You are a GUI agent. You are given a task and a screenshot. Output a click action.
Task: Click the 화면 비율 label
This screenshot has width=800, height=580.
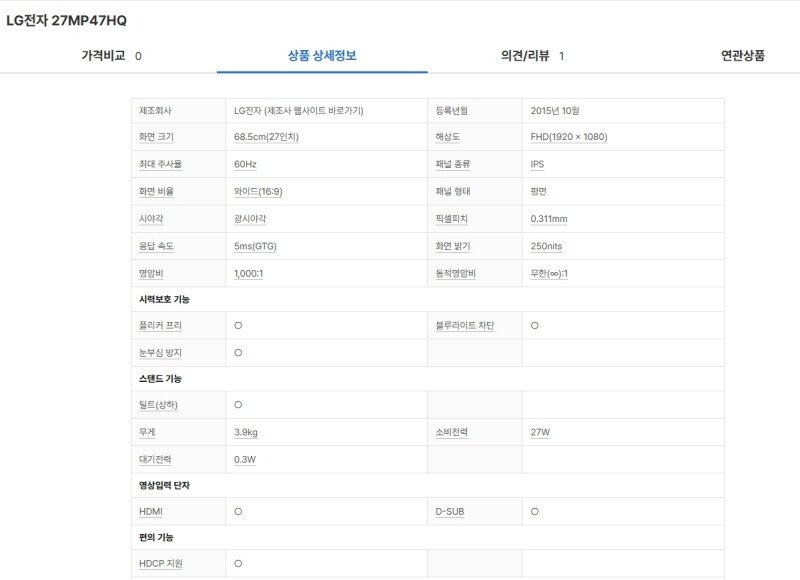tap(156, 191)
